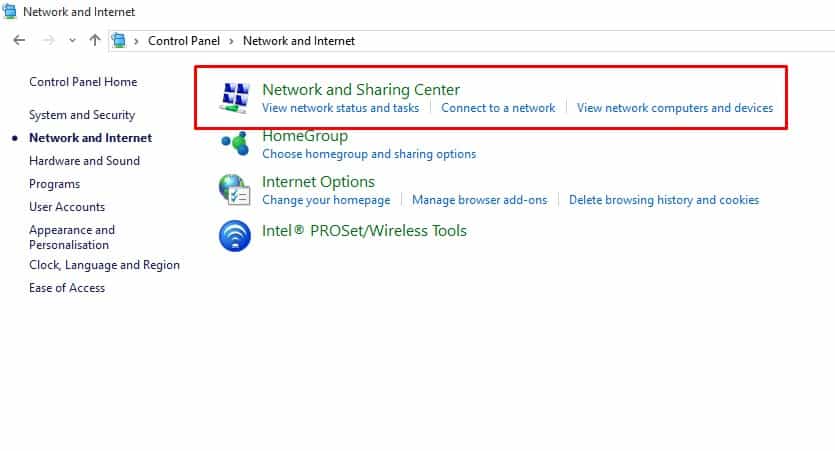Screen dimensions: 835x451
Task: Open Hardware and Sound category
Action: pos(84,161)
